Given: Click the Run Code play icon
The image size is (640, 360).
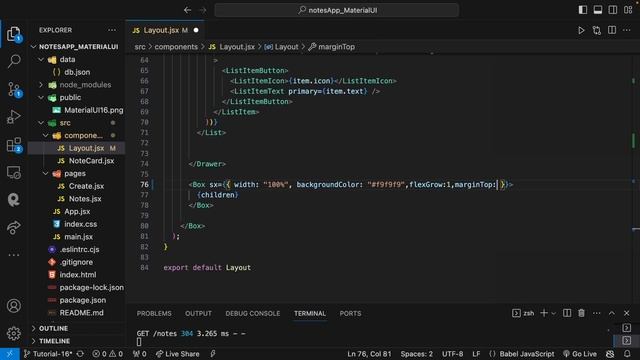Looking at the screenshot, I should pyautogui.click(x=581, y=30).
